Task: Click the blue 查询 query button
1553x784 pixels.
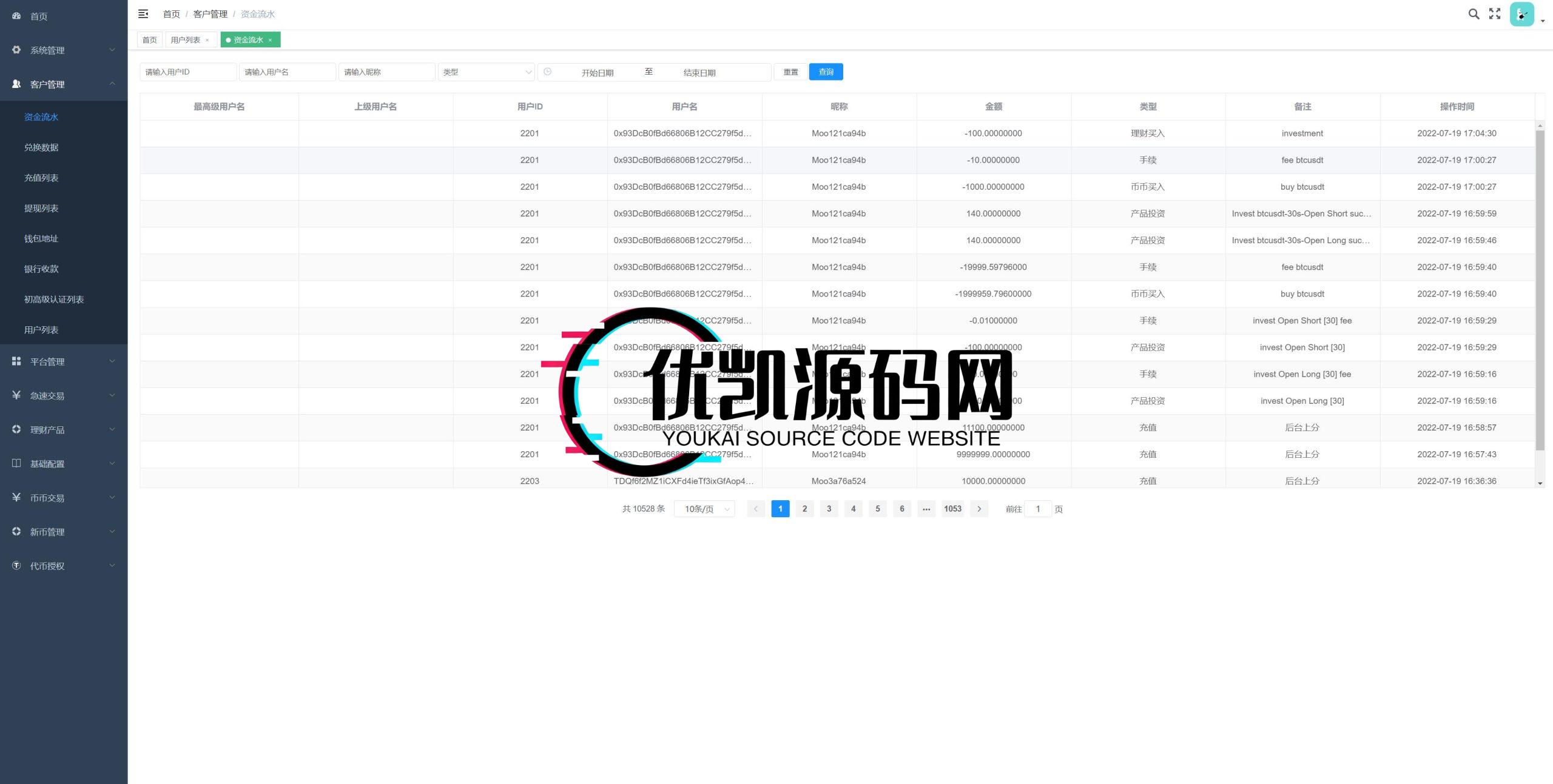Action: click(826, 72)
